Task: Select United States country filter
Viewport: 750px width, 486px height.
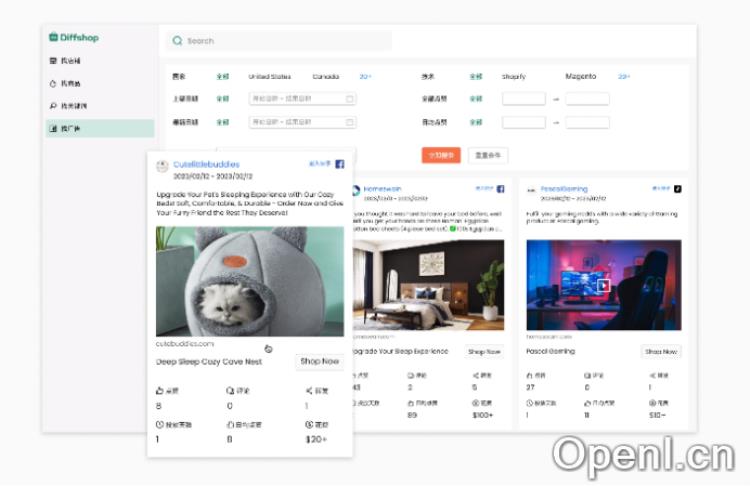Action: pos(269,76)
